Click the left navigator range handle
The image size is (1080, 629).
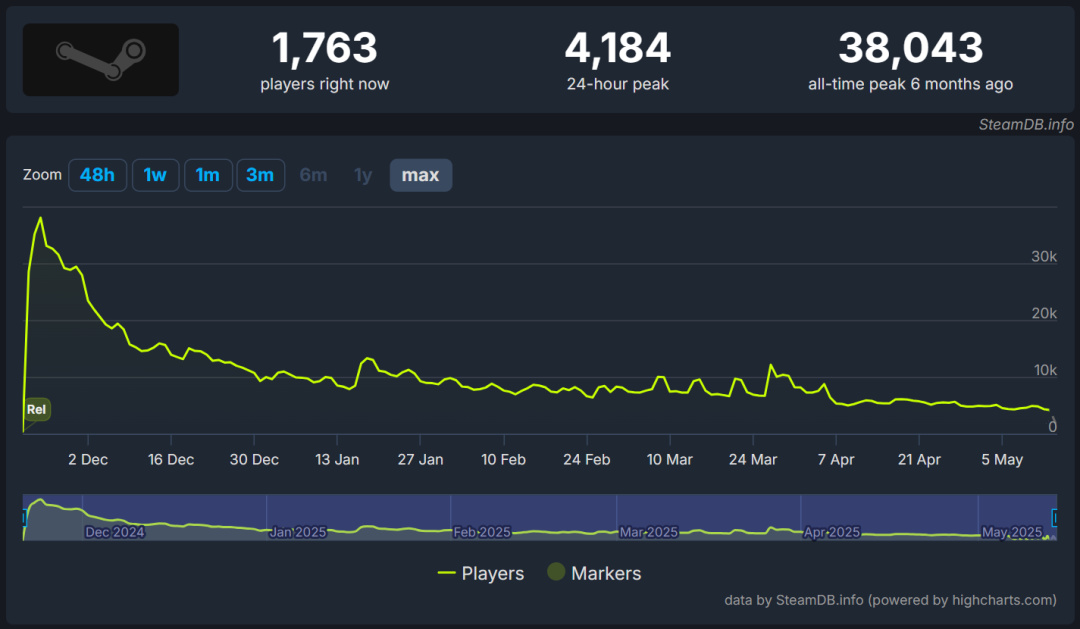24,517
